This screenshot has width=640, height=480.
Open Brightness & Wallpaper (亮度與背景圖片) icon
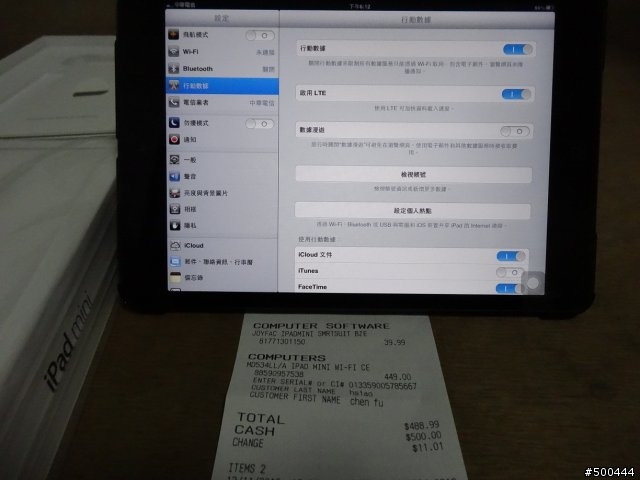[x=175, y=193]
